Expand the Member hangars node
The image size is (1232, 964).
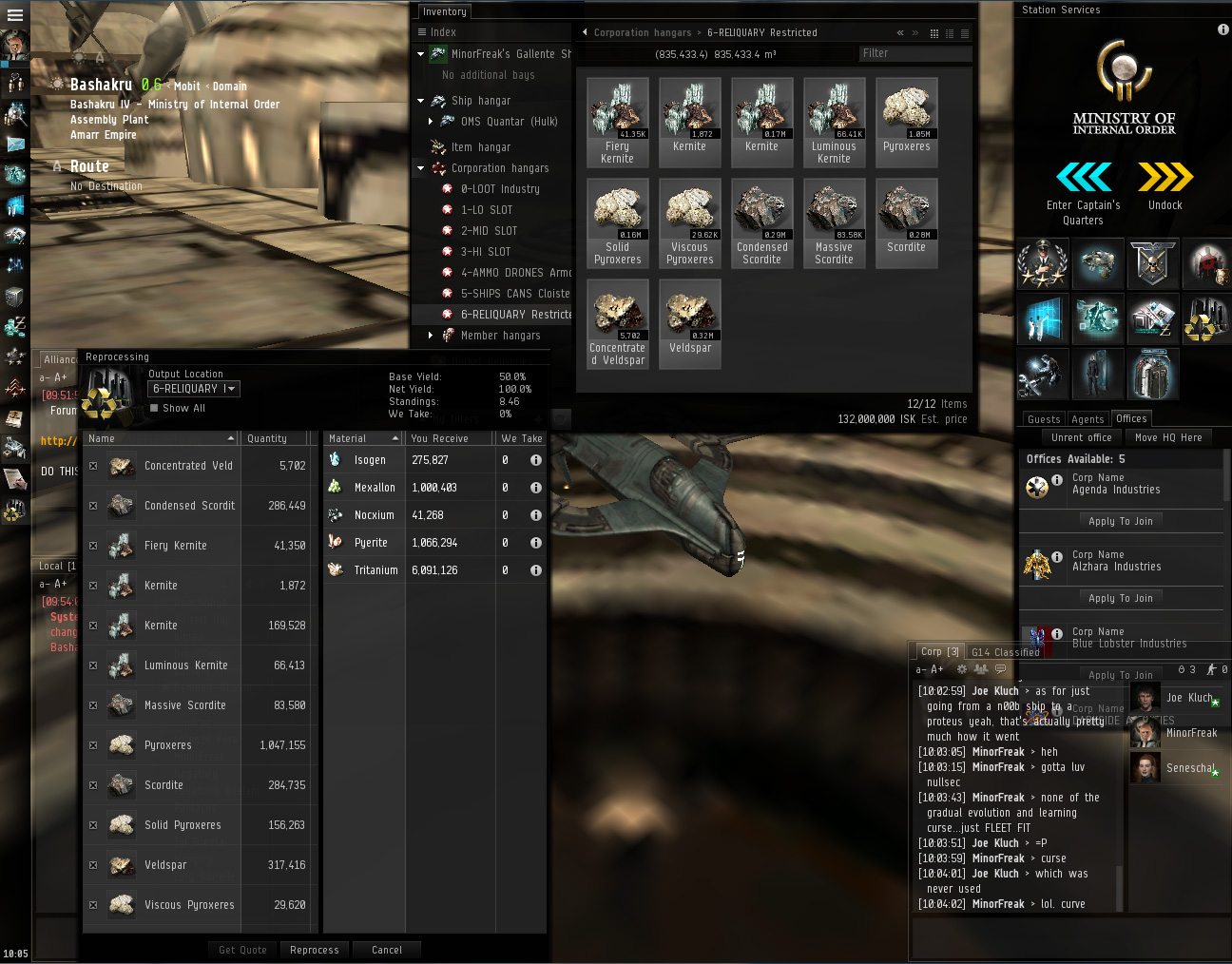431,336
